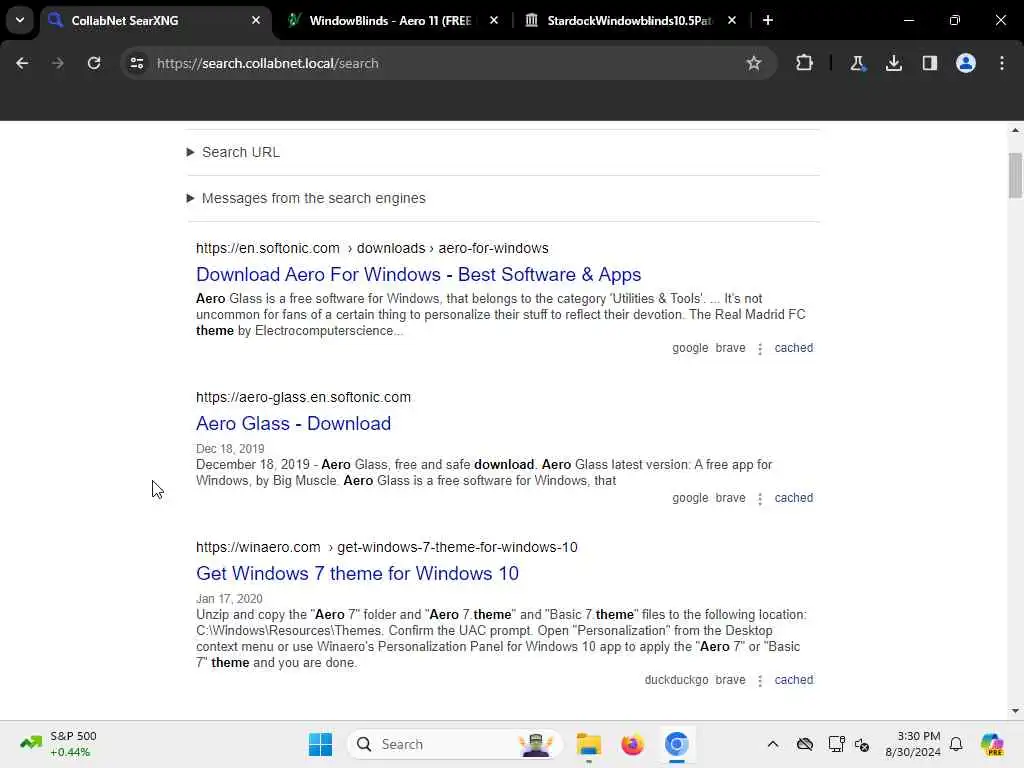
Task: Click the en.softonic.com URL text
Action: pos(372,248)
